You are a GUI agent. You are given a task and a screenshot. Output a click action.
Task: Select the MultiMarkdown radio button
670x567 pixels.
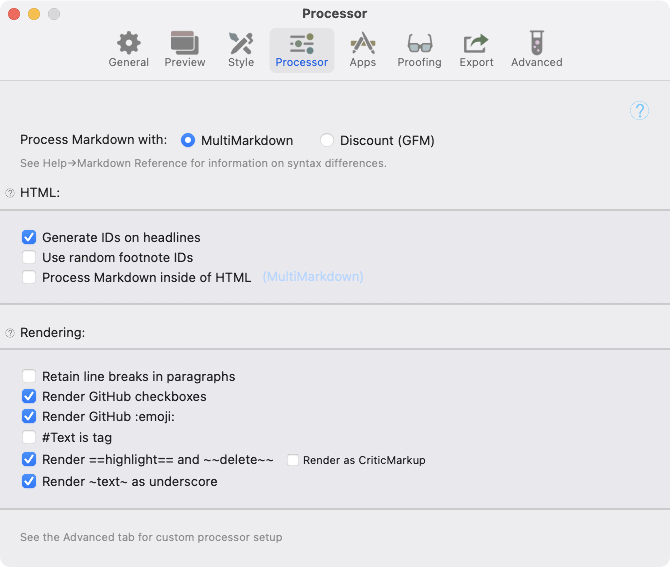pos(188,140)
